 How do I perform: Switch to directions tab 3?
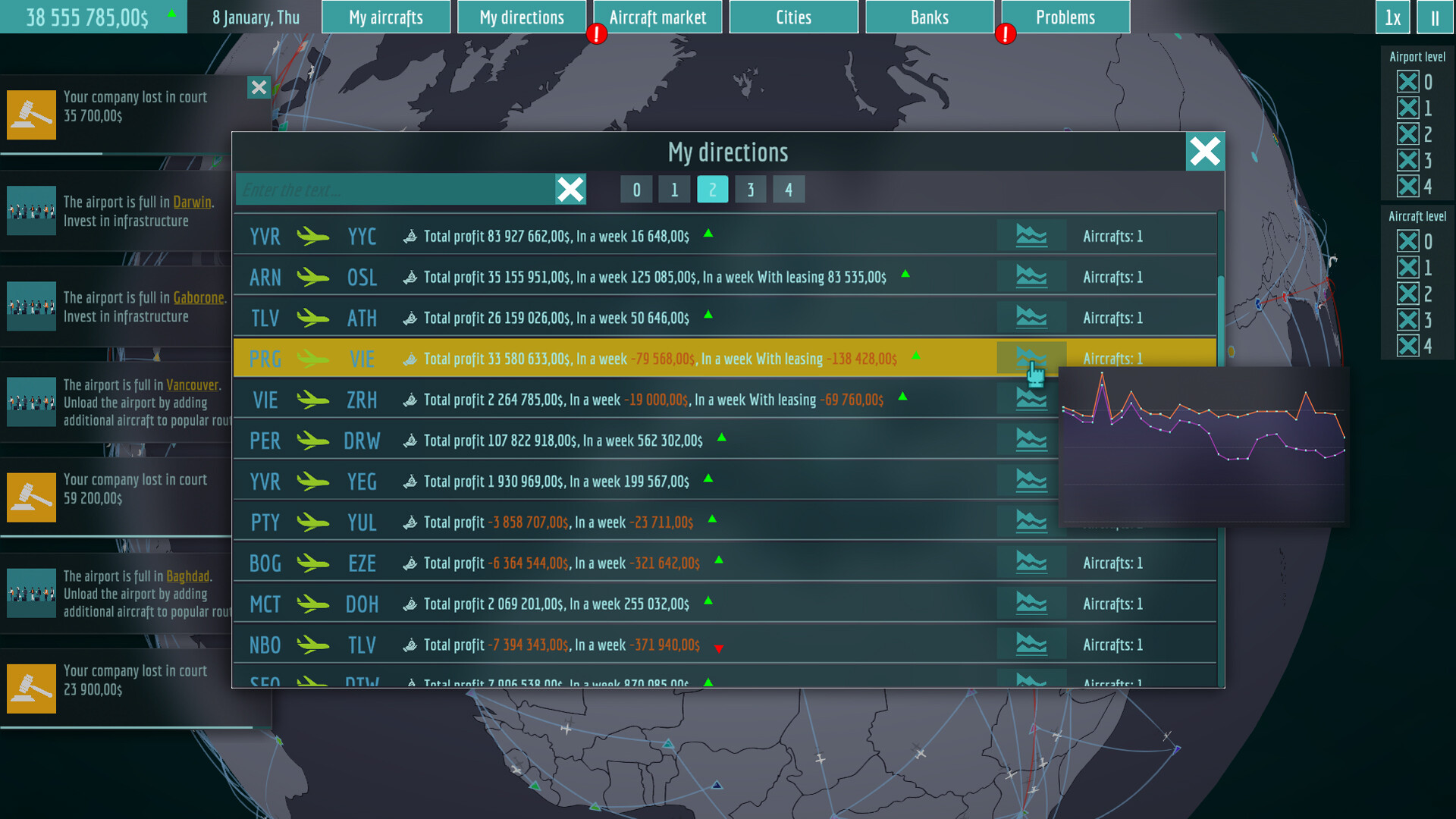(750, 190)
